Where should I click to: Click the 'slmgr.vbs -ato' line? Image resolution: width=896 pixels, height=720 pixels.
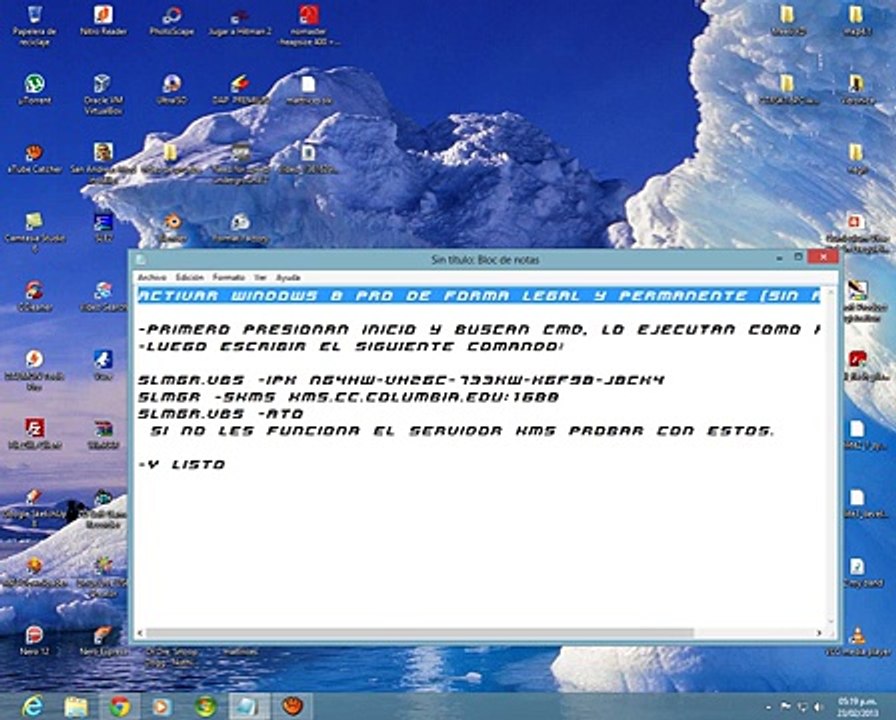click(221, 414)
